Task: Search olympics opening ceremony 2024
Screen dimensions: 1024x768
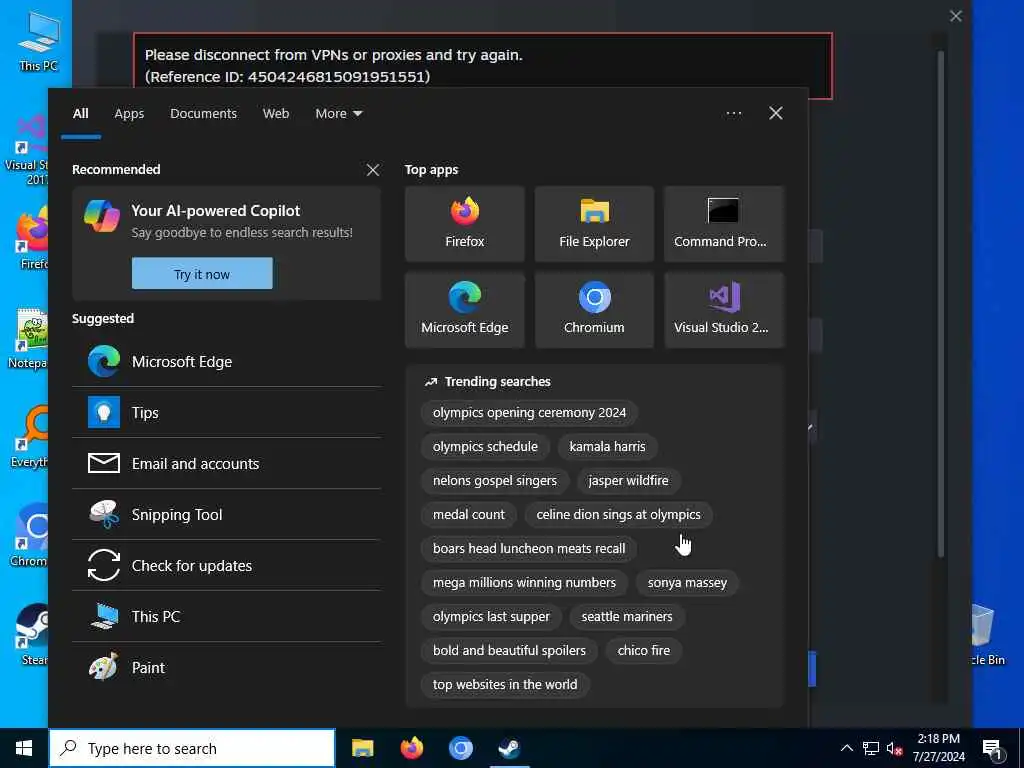Action: (529, 413)
